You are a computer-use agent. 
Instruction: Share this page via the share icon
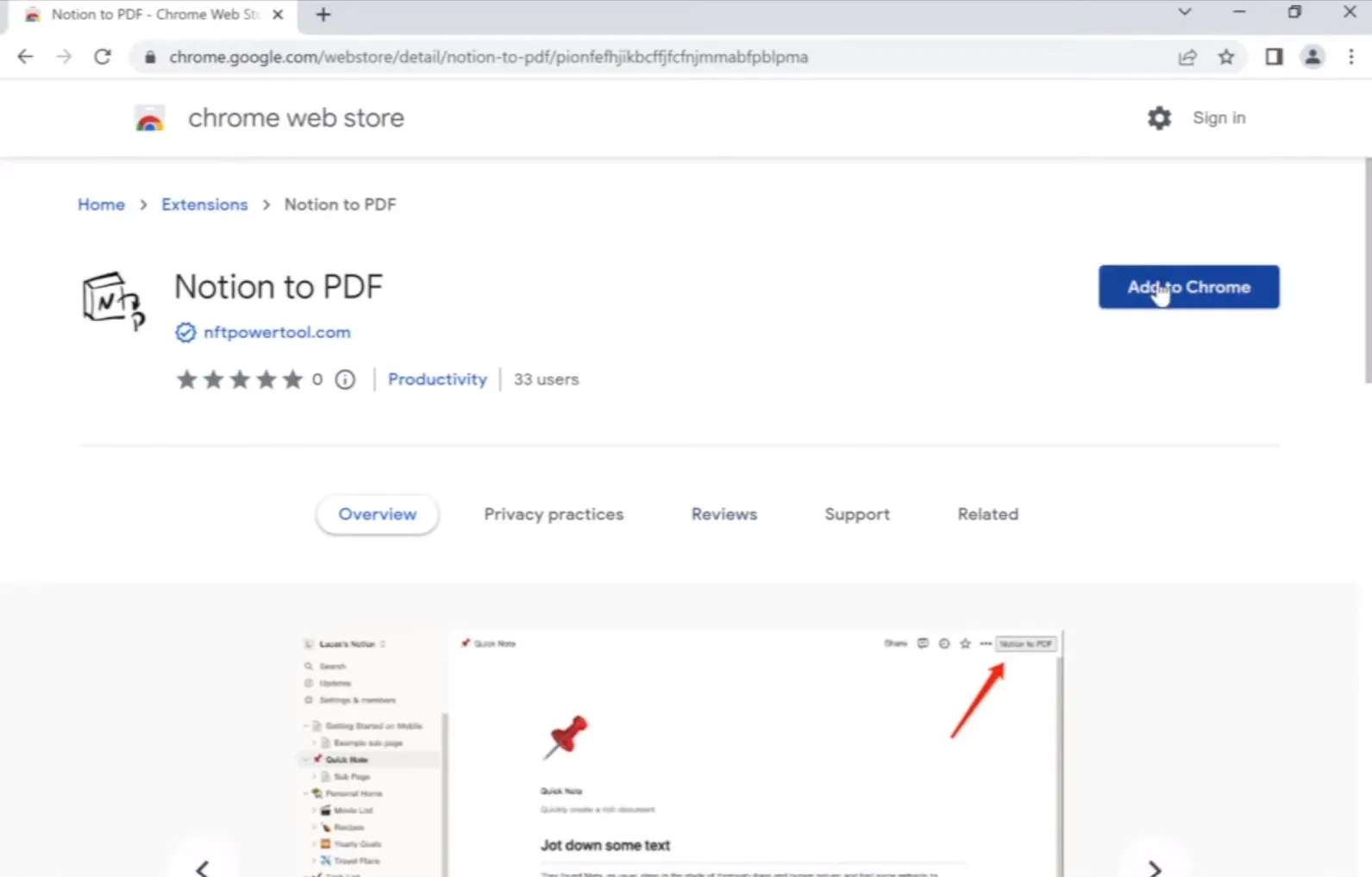[1187, 57]
